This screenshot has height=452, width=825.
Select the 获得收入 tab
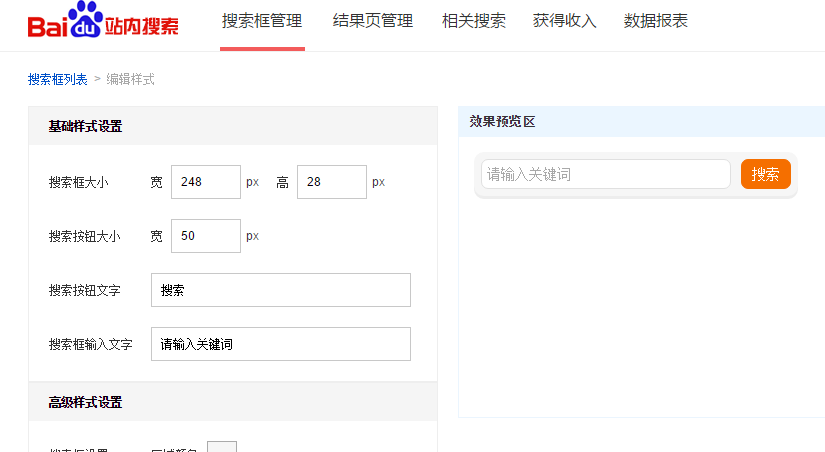564,21
